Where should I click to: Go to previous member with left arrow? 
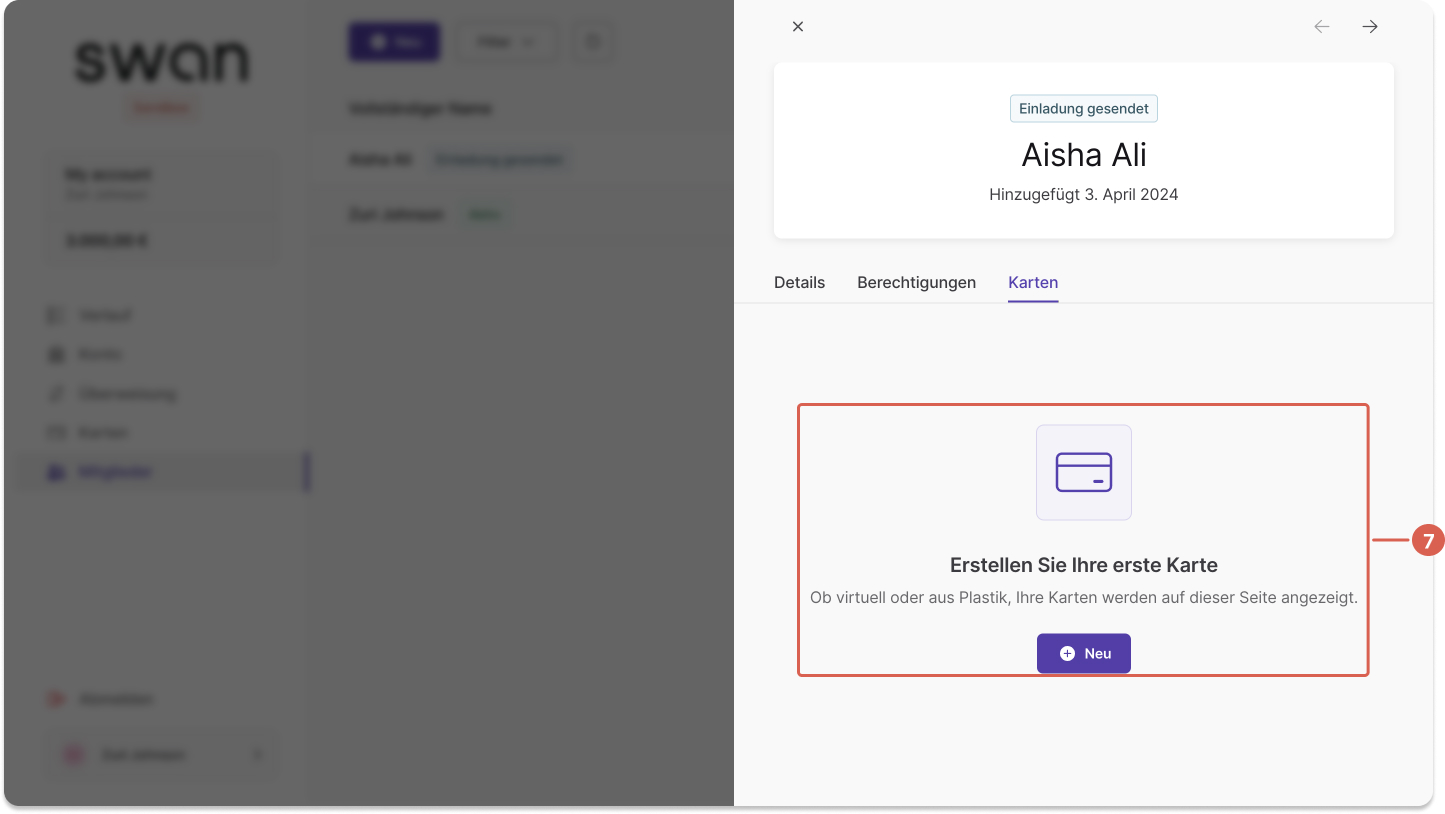tap(1322, 27)
